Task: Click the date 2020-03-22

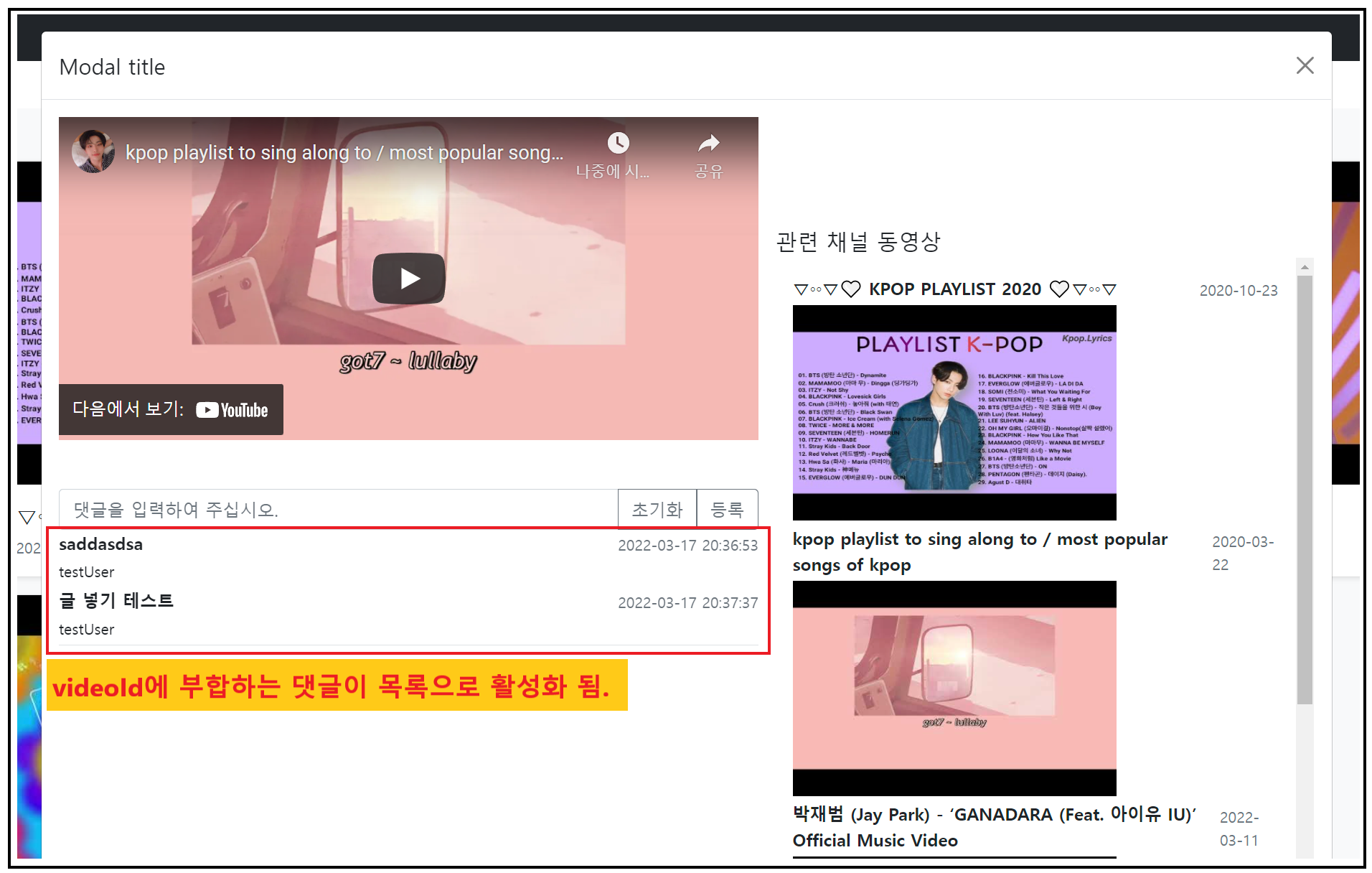Action: pos(1243,553)
